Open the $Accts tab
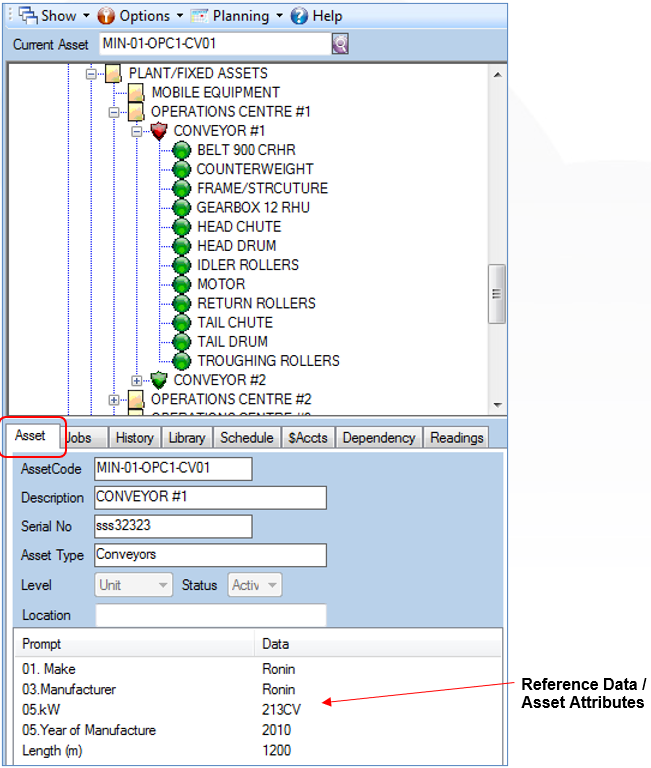The width and height of the screenshot is (651, 768). point(308,437)
